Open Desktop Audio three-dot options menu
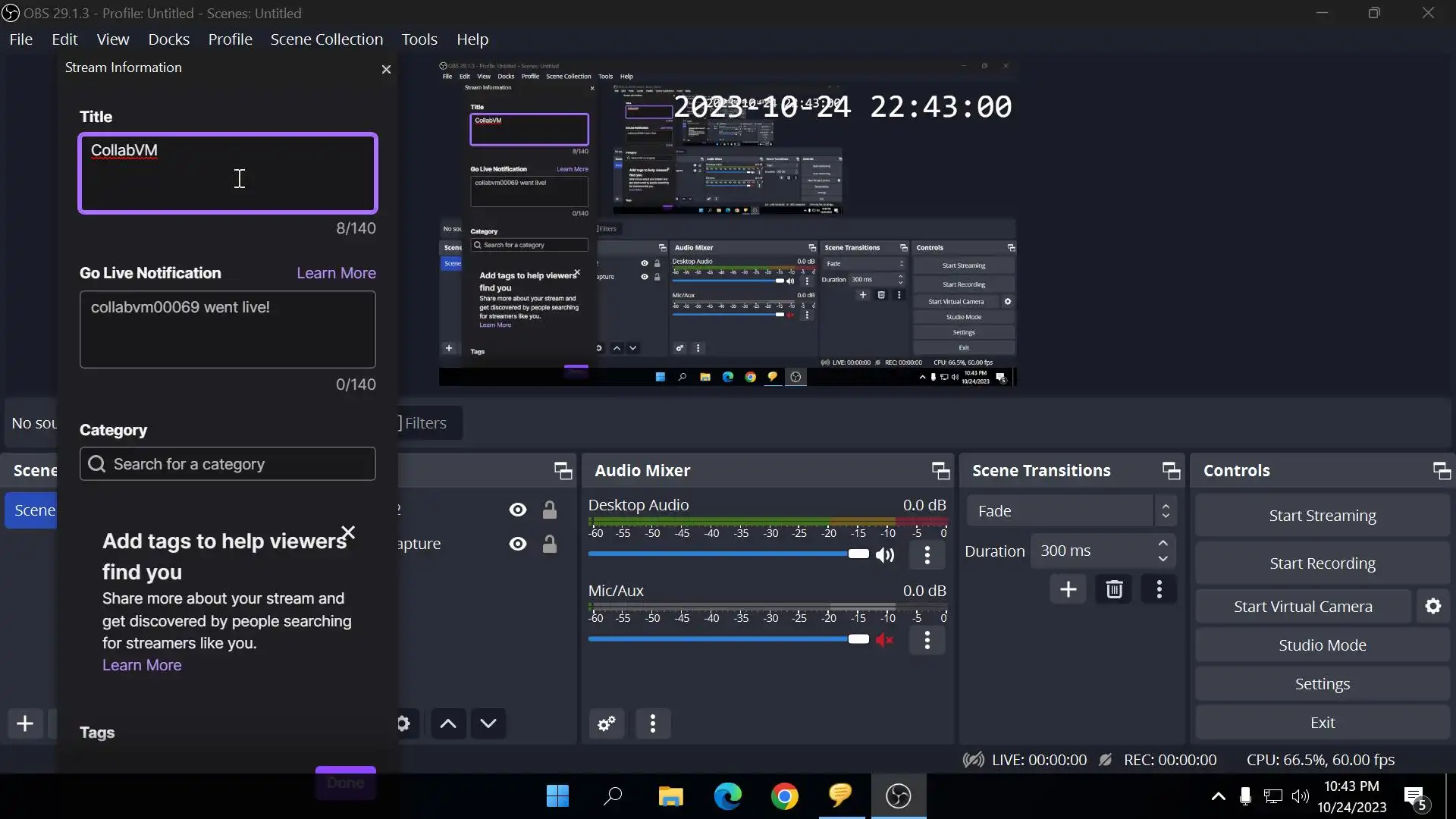The image size is (1456, 819). [927, 555]
